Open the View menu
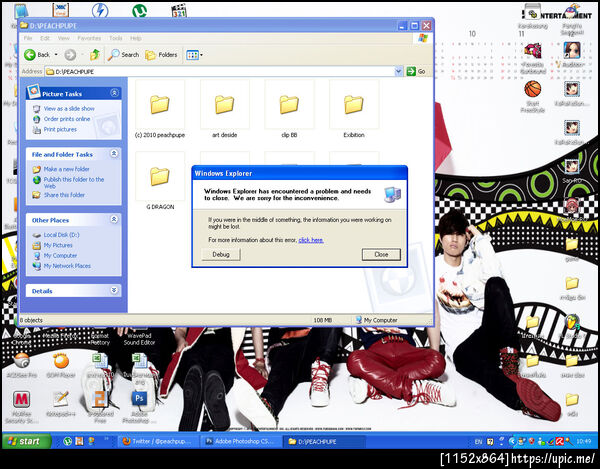Screen dimensions: 600x469 click(x=64, y=38)
